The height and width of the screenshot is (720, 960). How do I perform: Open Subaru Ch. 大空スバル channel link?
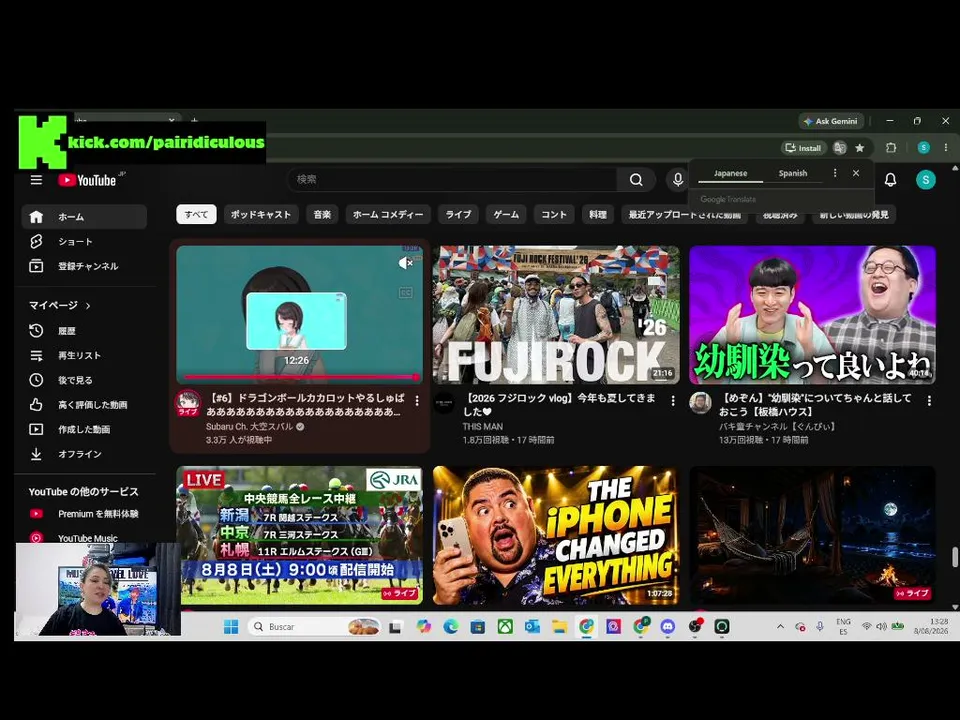click(250, 427)
